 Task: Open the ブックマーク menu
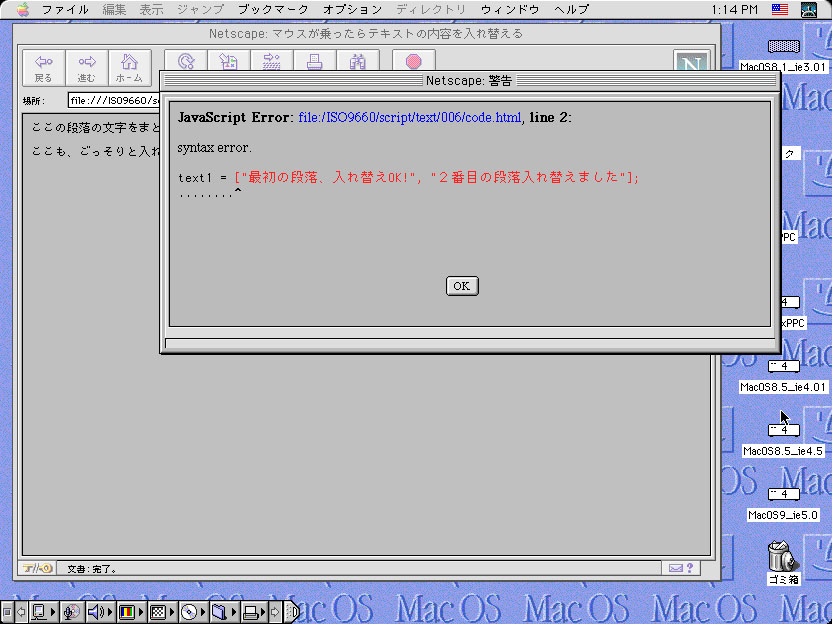273,10
